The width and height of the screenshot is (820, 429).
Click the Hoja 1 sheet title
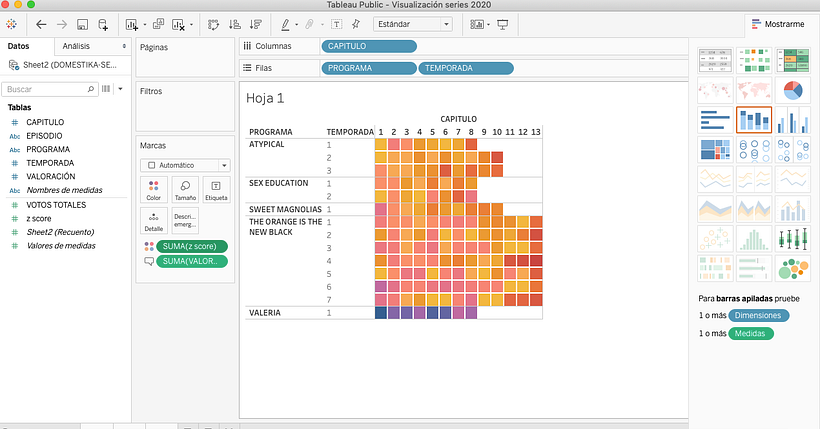[265, 98]
